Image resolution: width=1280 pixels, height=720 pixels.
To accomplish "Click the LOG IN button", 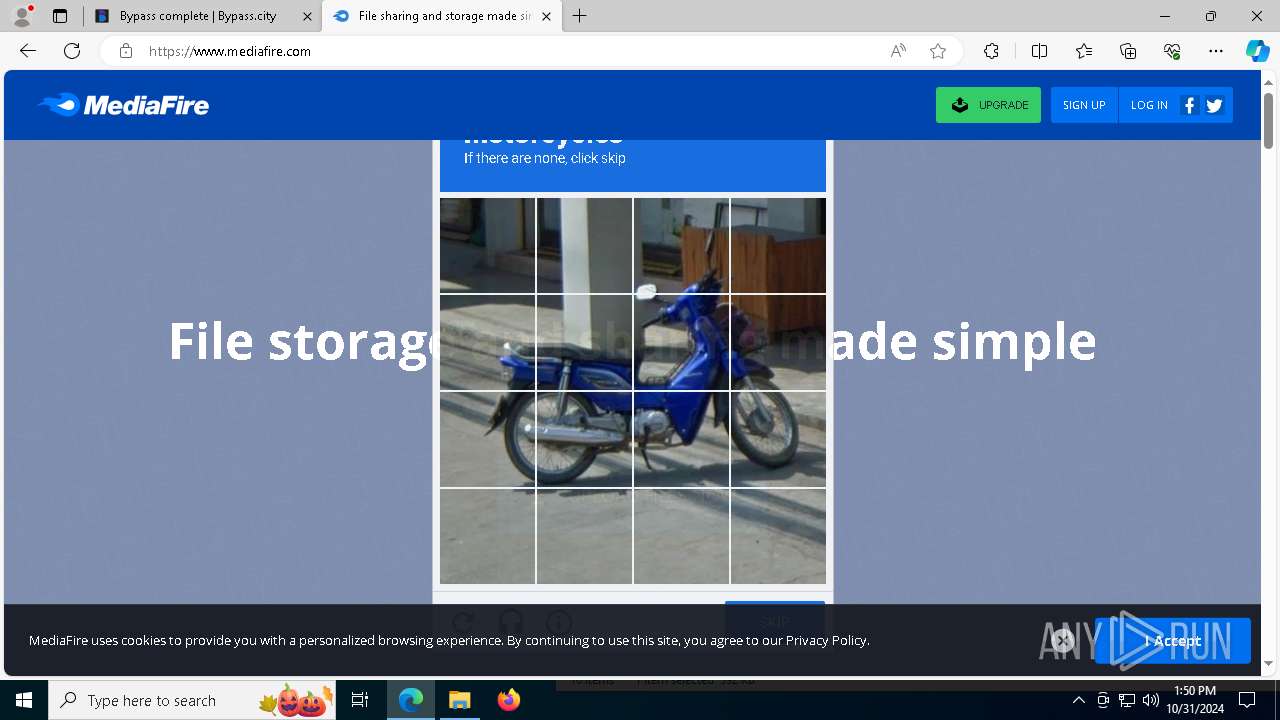I will click(x=1149, y=105).
